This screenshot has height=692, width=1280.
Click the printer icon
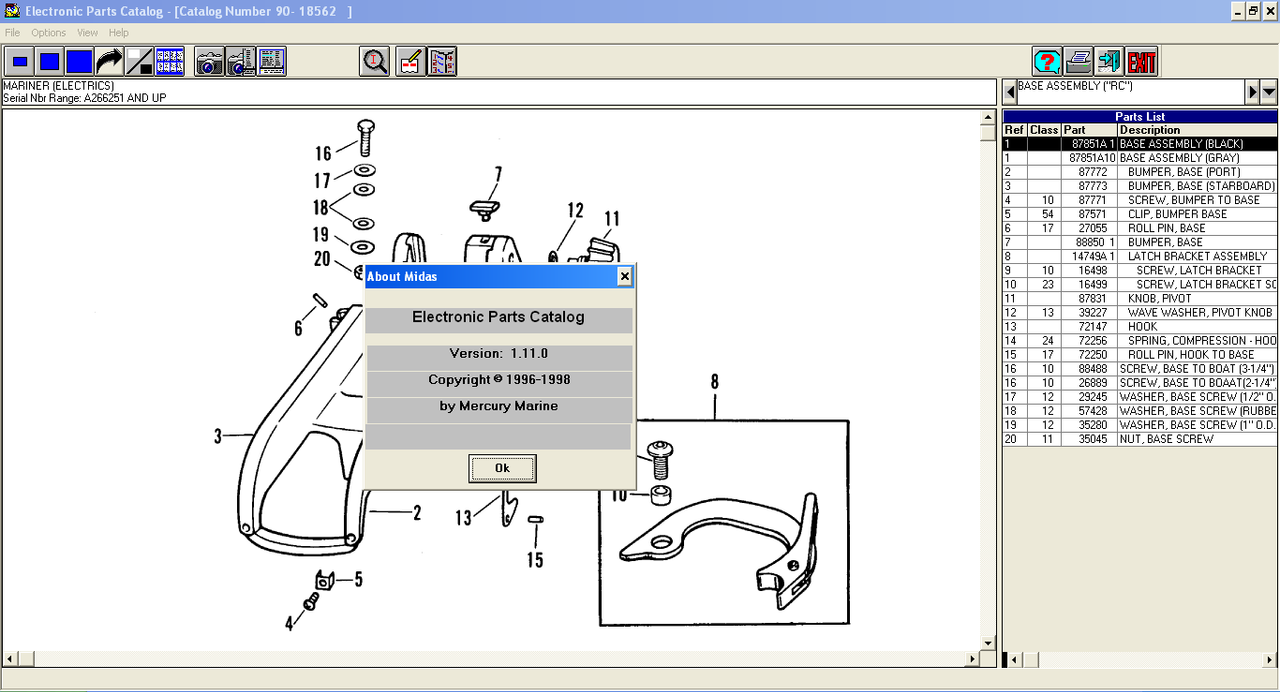click(x=1078, y=62)
